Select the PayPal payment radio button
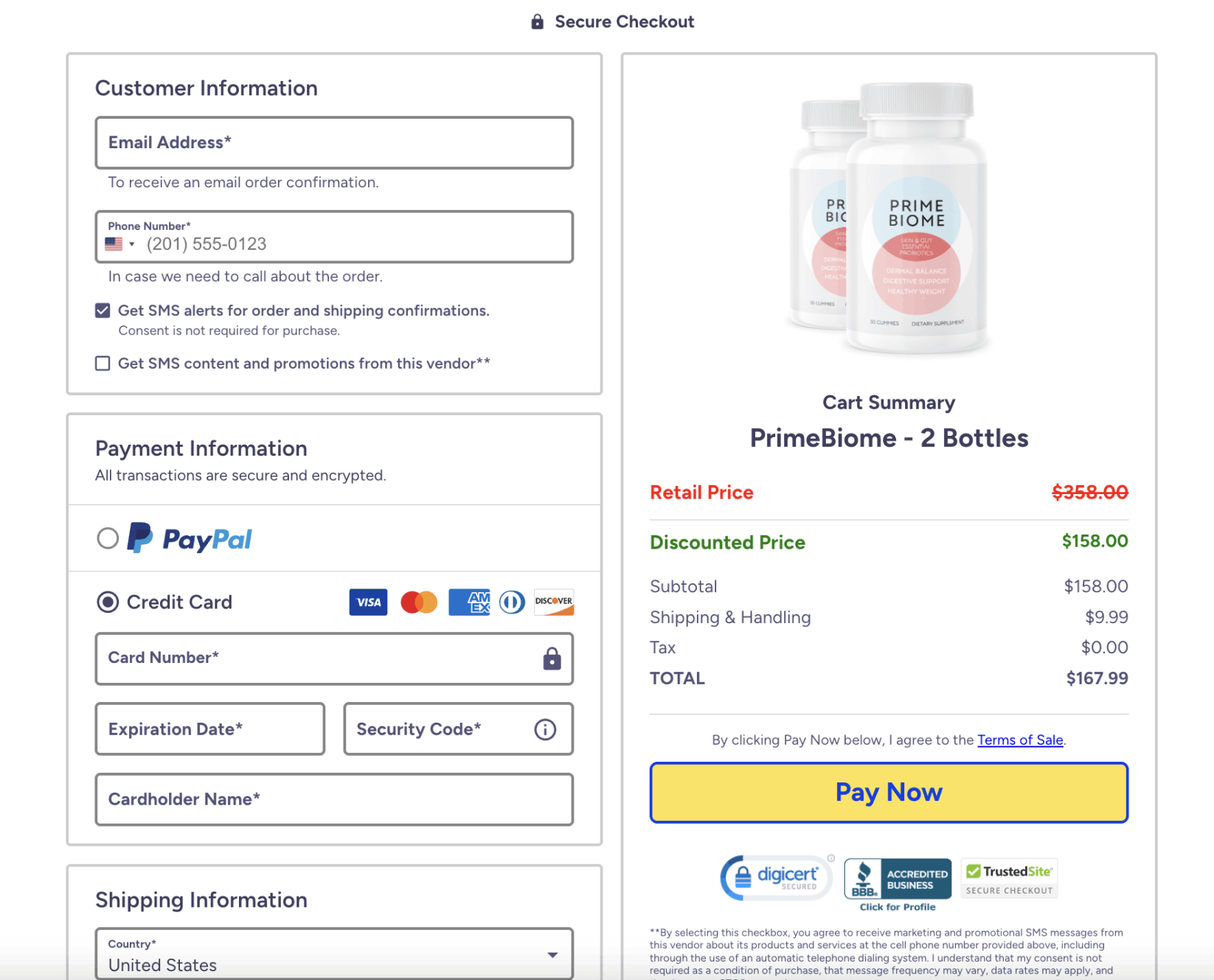 pyautogui.click(x=108, y=538)
